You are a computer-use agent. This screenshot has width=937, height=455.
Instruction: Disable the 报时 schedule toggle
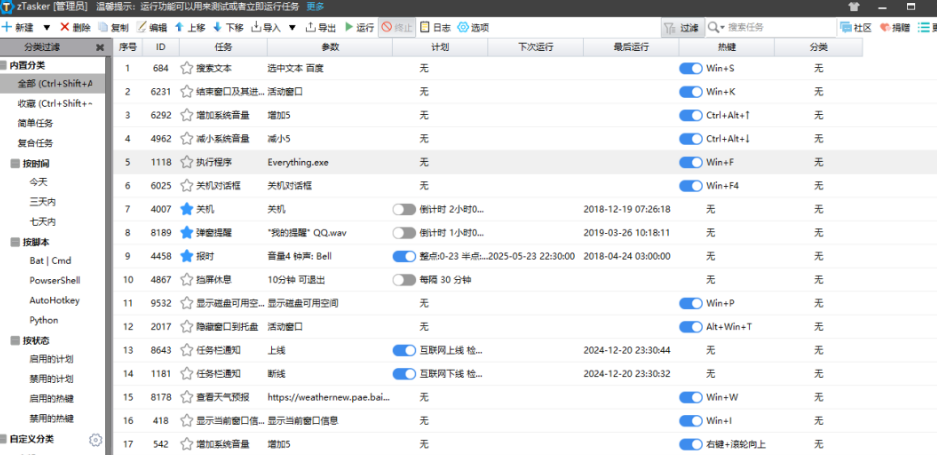tap(404, 256)
